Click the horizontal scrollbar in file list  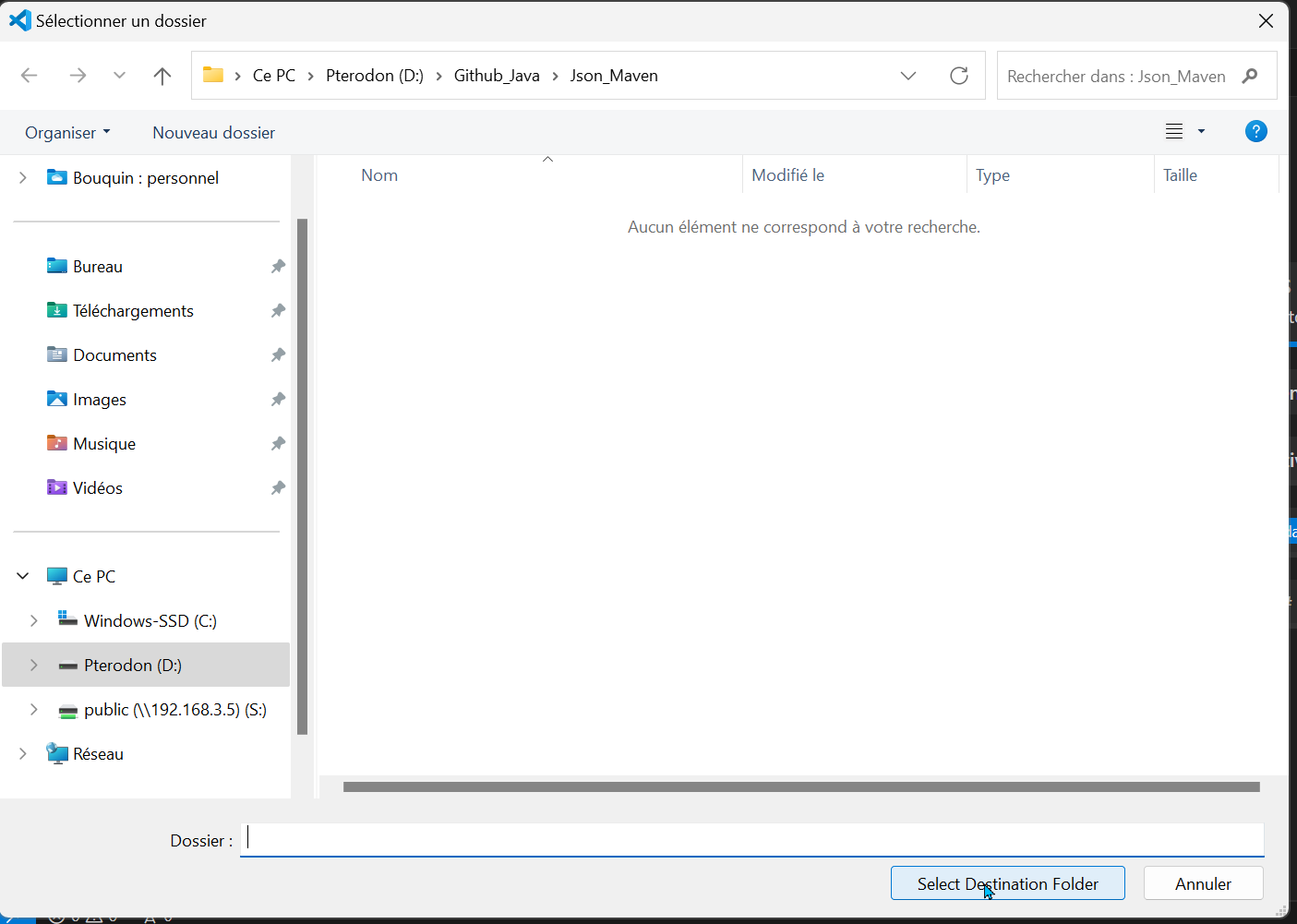(x=800, y=787)
